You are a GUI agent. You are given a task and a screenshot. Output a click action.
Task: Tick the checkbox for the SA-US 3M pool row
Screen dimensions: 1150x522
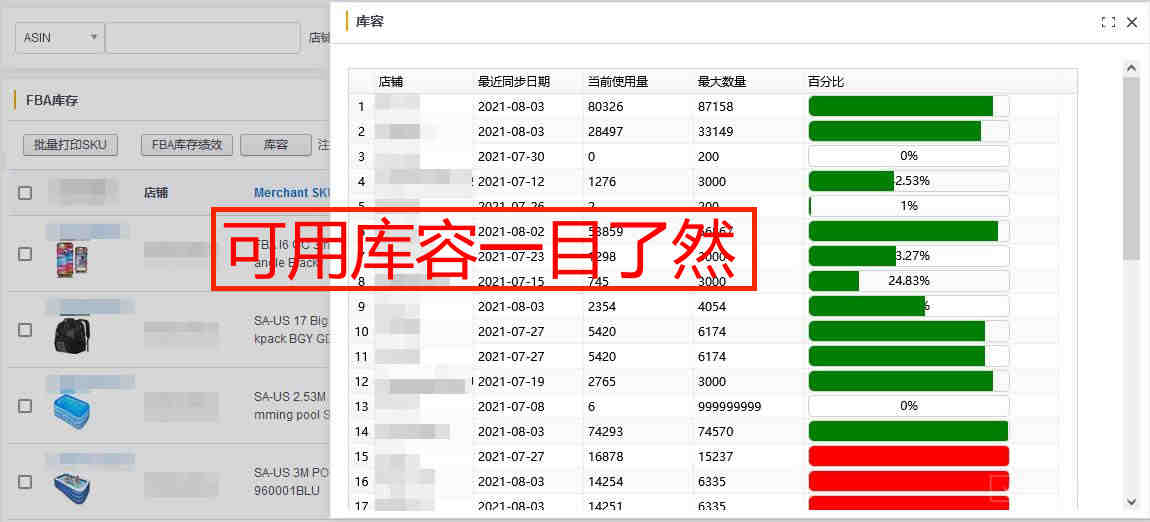click(25, 482)
